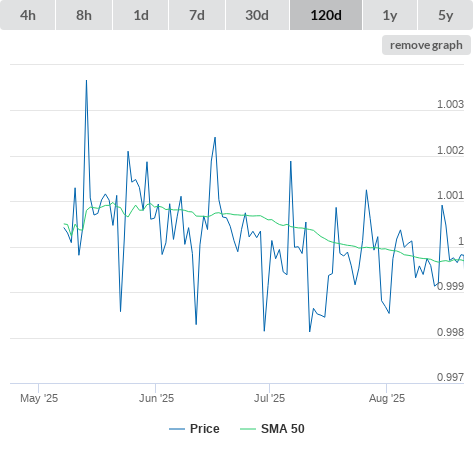The height and width of the screenshot is (455, 474).
Task: Toggle the SMA 50 legend entry
Action: pos(283,429)
